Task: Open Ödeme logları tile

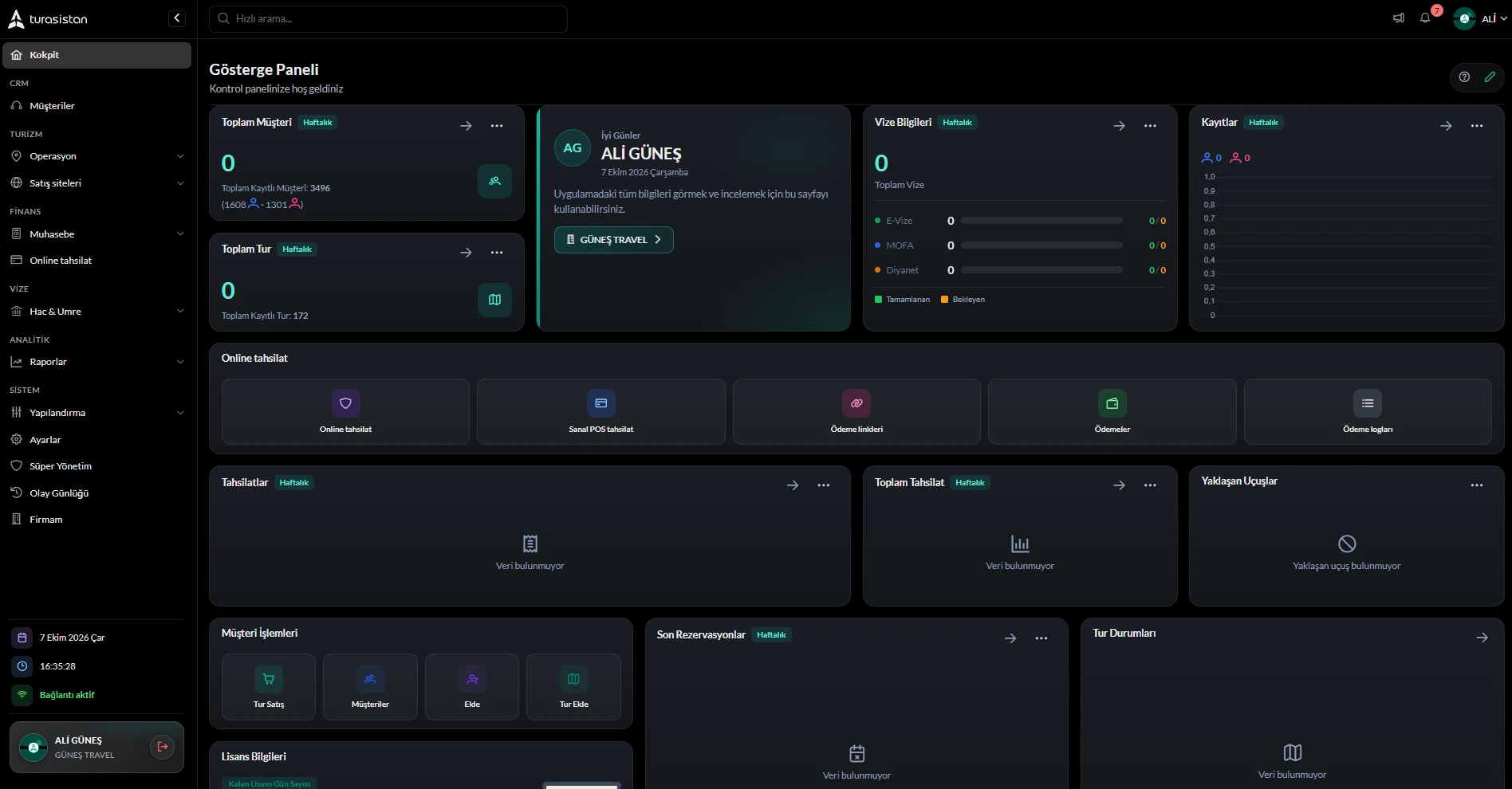Action: (1368, 411)
